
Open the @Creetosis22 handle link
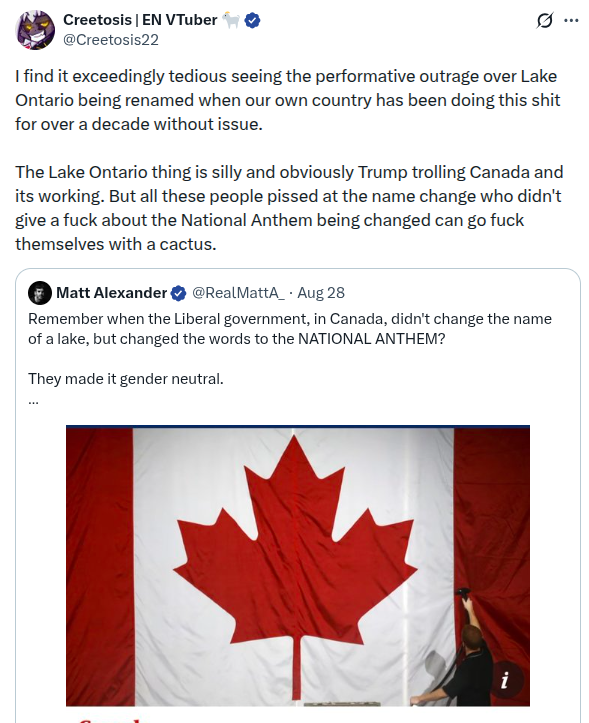pos(111,40)
